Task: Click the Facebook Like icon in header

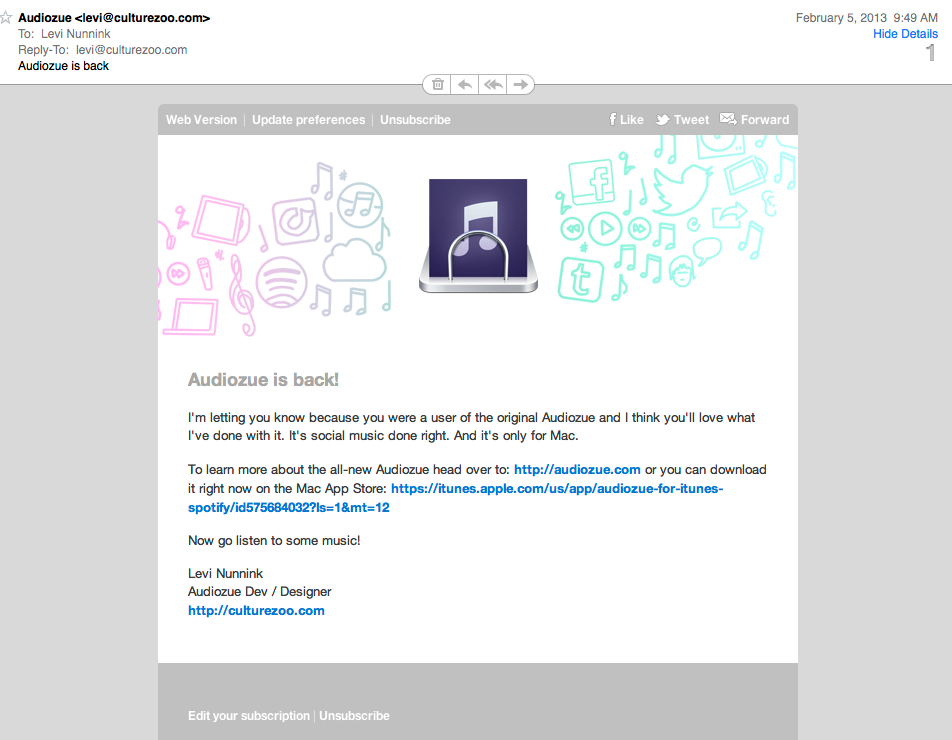Action: 613,119
